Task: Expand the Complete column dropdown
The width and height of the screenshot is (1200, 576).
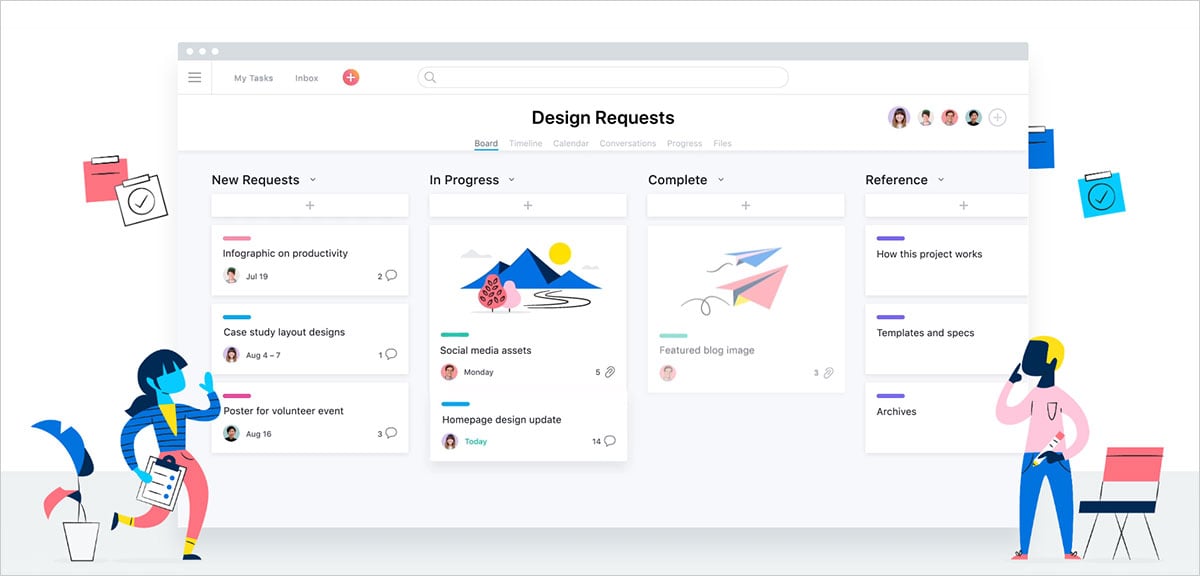Action: (x=721, y=180)
